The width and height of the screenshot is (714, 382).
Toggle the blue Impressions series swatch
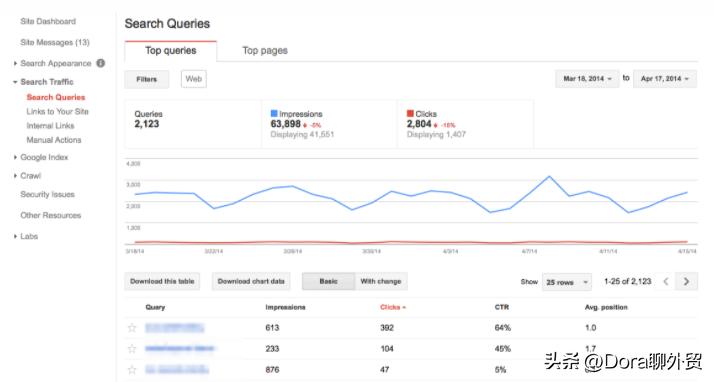(274, 113)
